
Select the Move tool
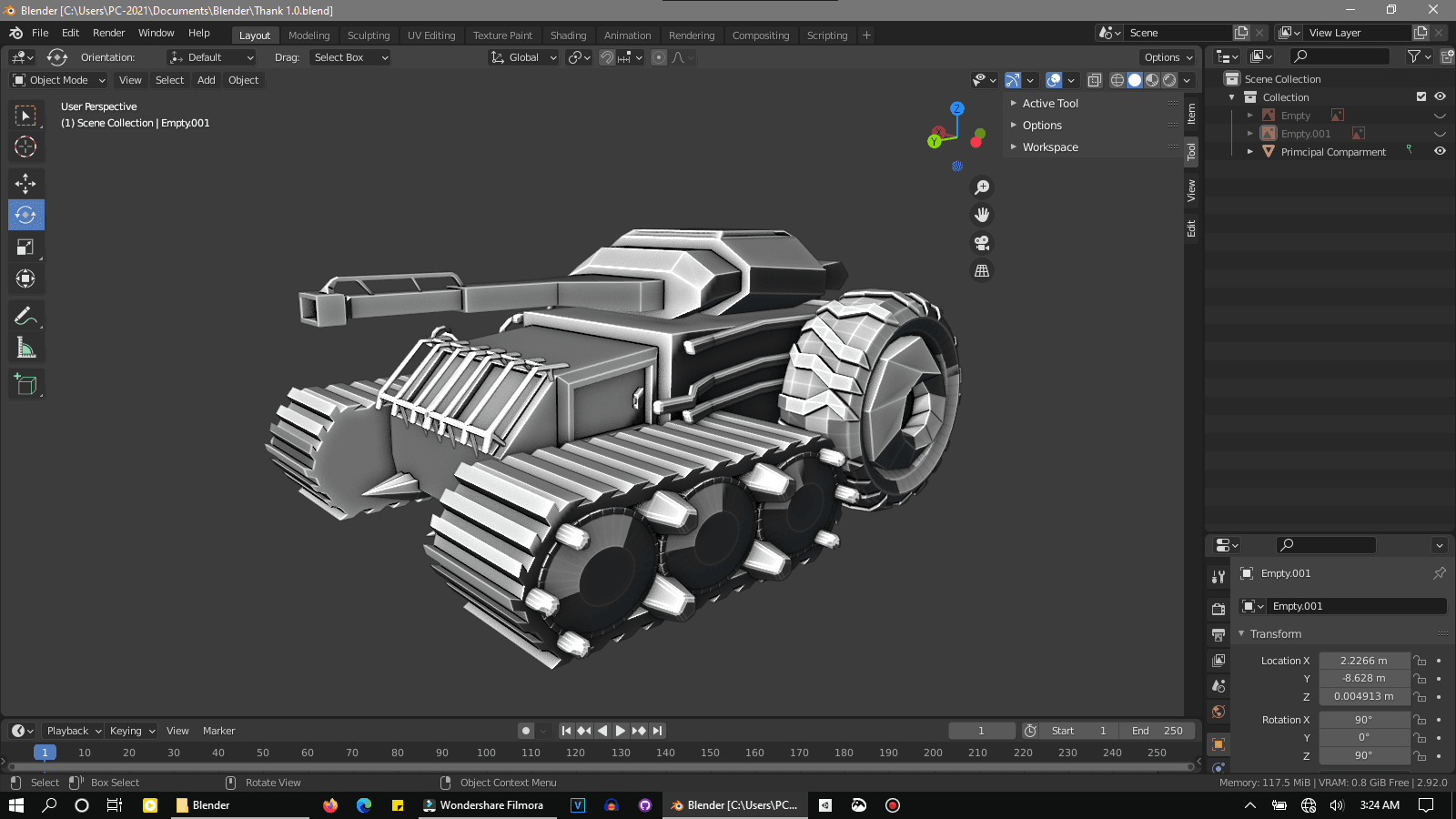click(25, 184)
